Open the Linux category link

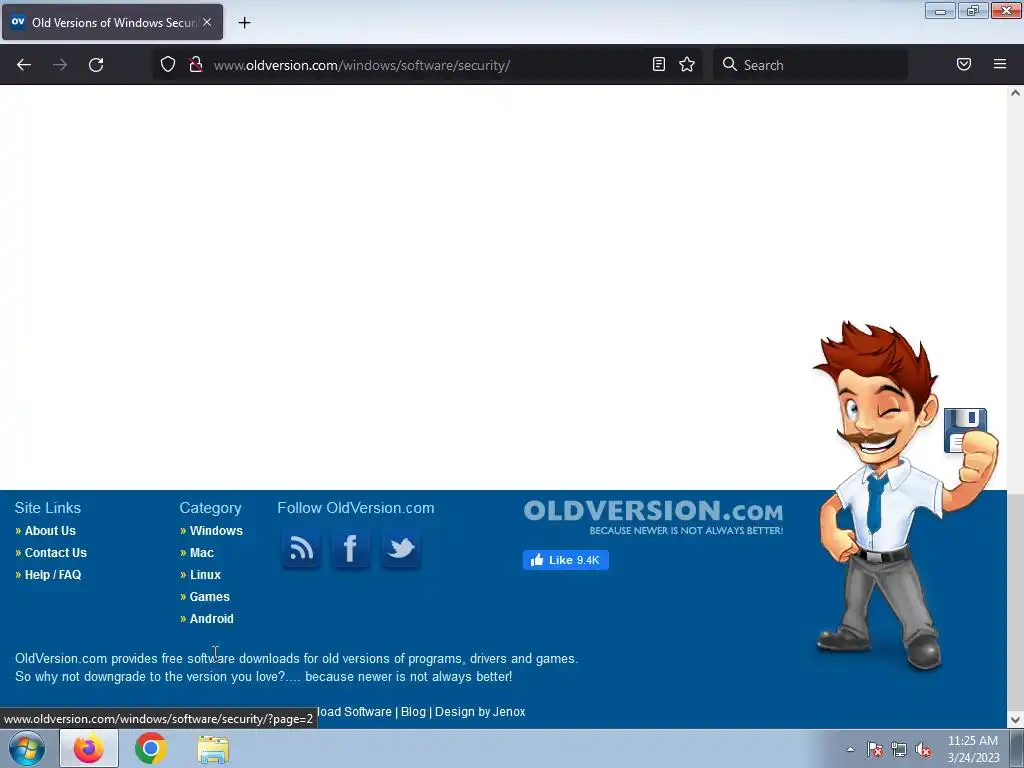pos(205,575)
